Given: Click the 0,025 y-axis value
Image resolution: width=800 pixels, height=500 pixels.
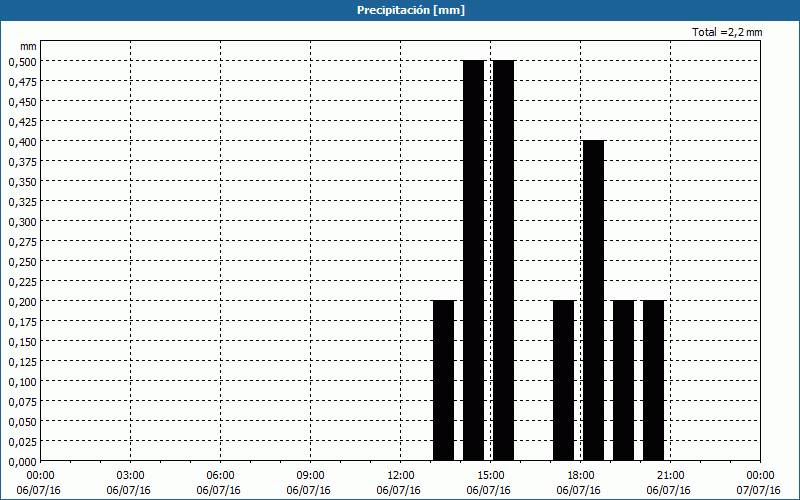Looking at the screenshot, I should click(22, 441).
